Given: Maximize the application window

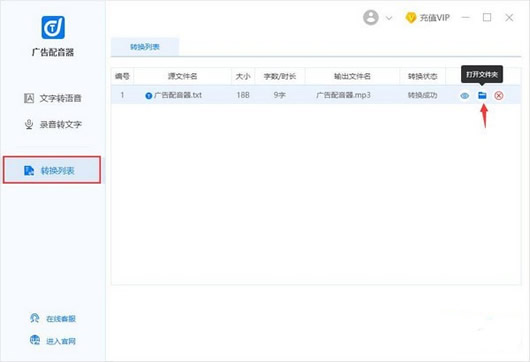Looking at the screenshot, I should pos(487,18).
